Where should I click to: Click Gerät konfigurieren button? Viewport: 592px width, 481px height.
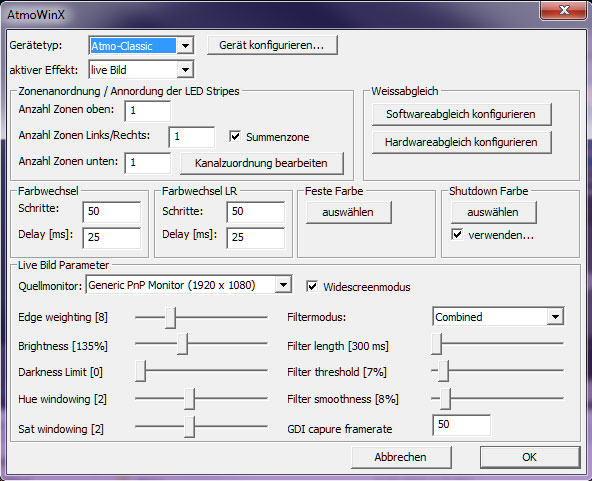[272, 45]
